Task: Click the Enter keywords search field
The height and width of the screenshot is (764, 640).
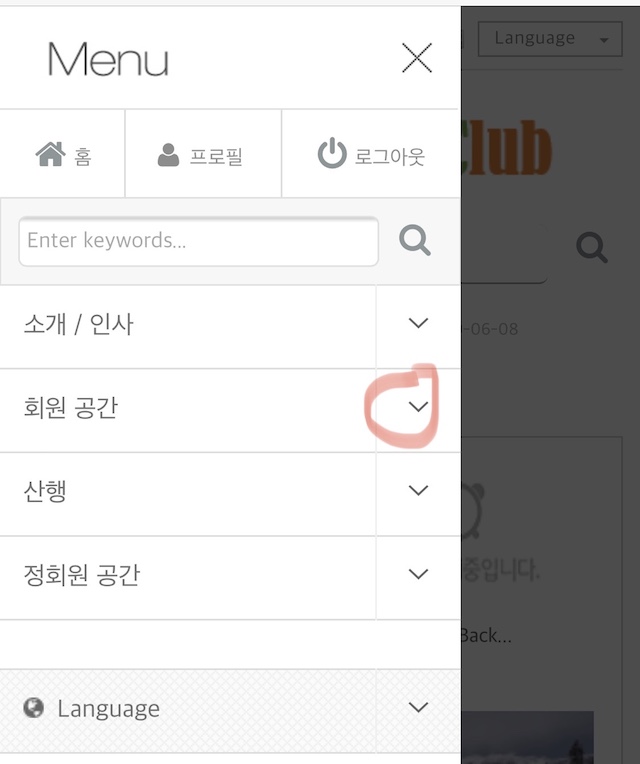Action: 199,241
